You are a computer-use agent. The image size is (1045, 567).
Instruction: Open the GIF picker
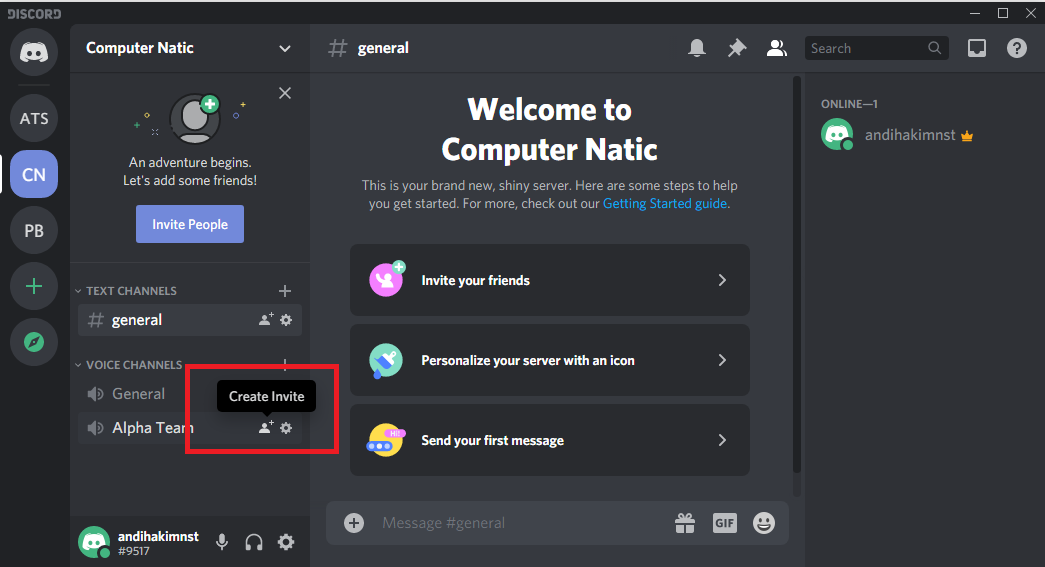click(x=724, y=523)
